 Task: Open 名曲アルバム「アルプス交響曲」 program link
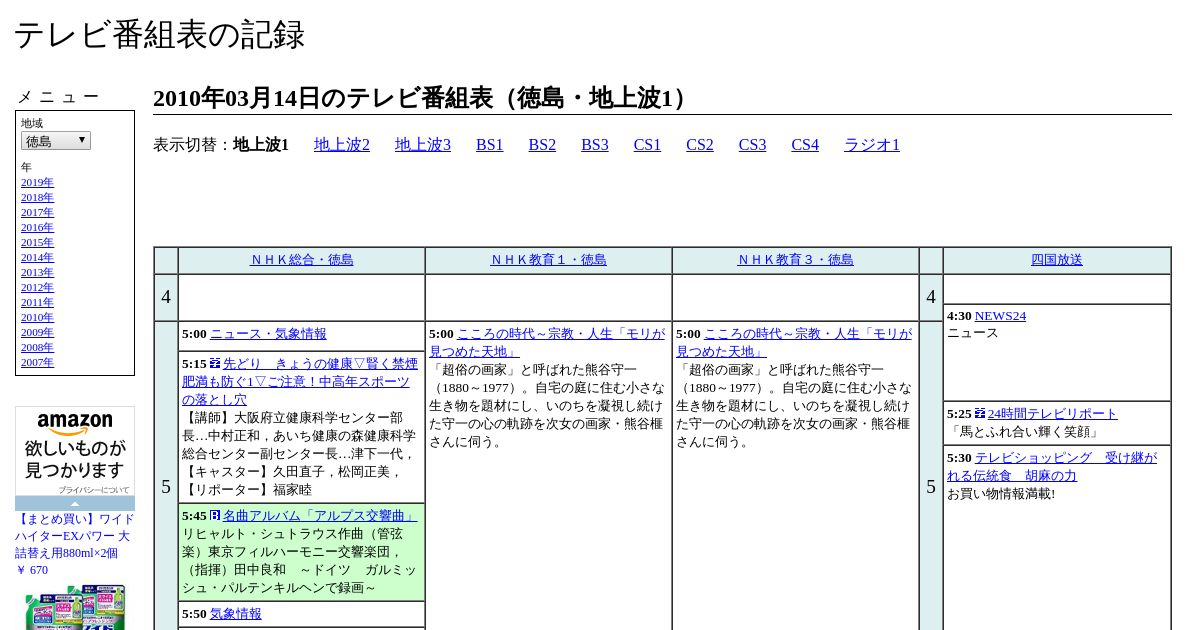pyautogui.click(x=320, y=516)
